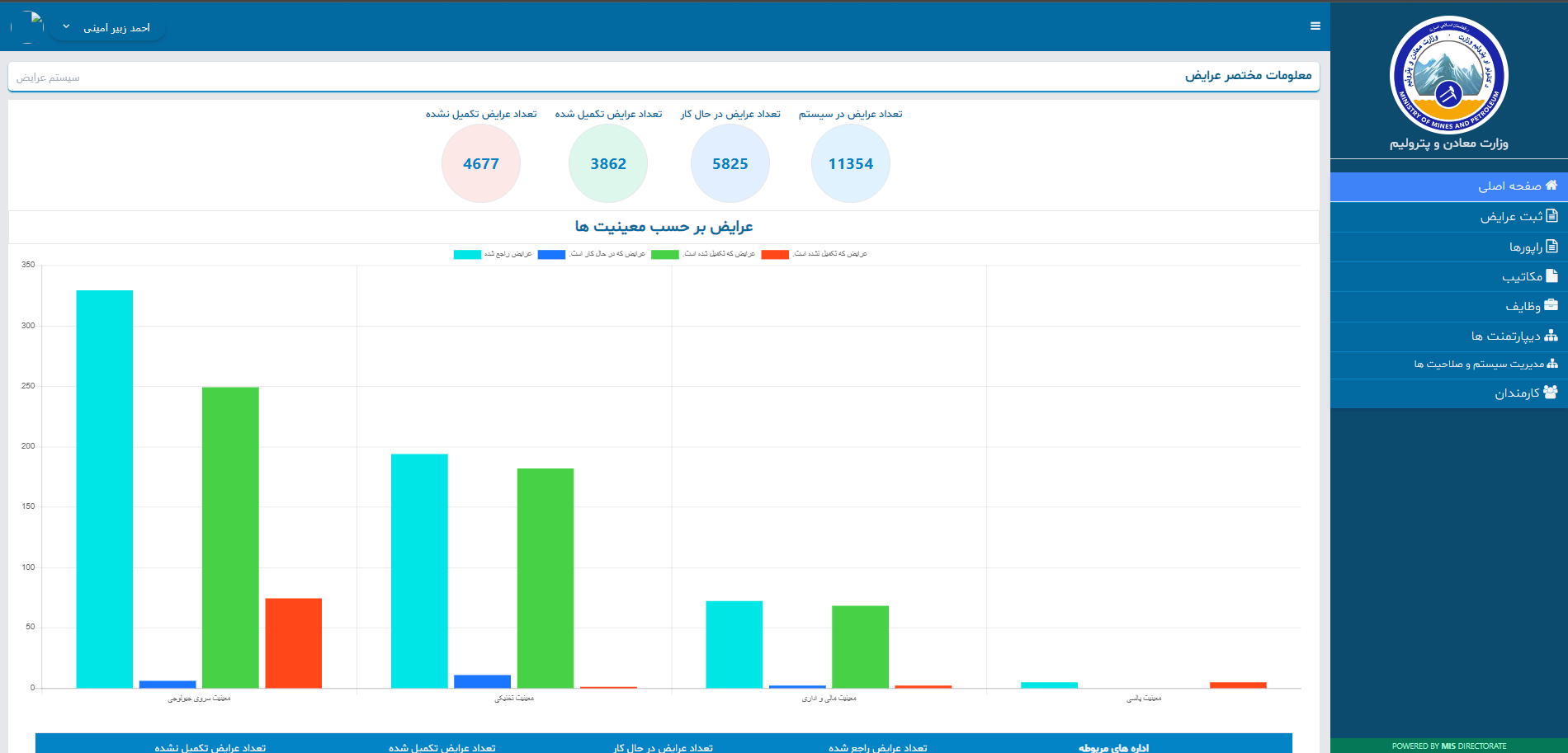Click the users group icon beside کارمندان

[1551, 393]
